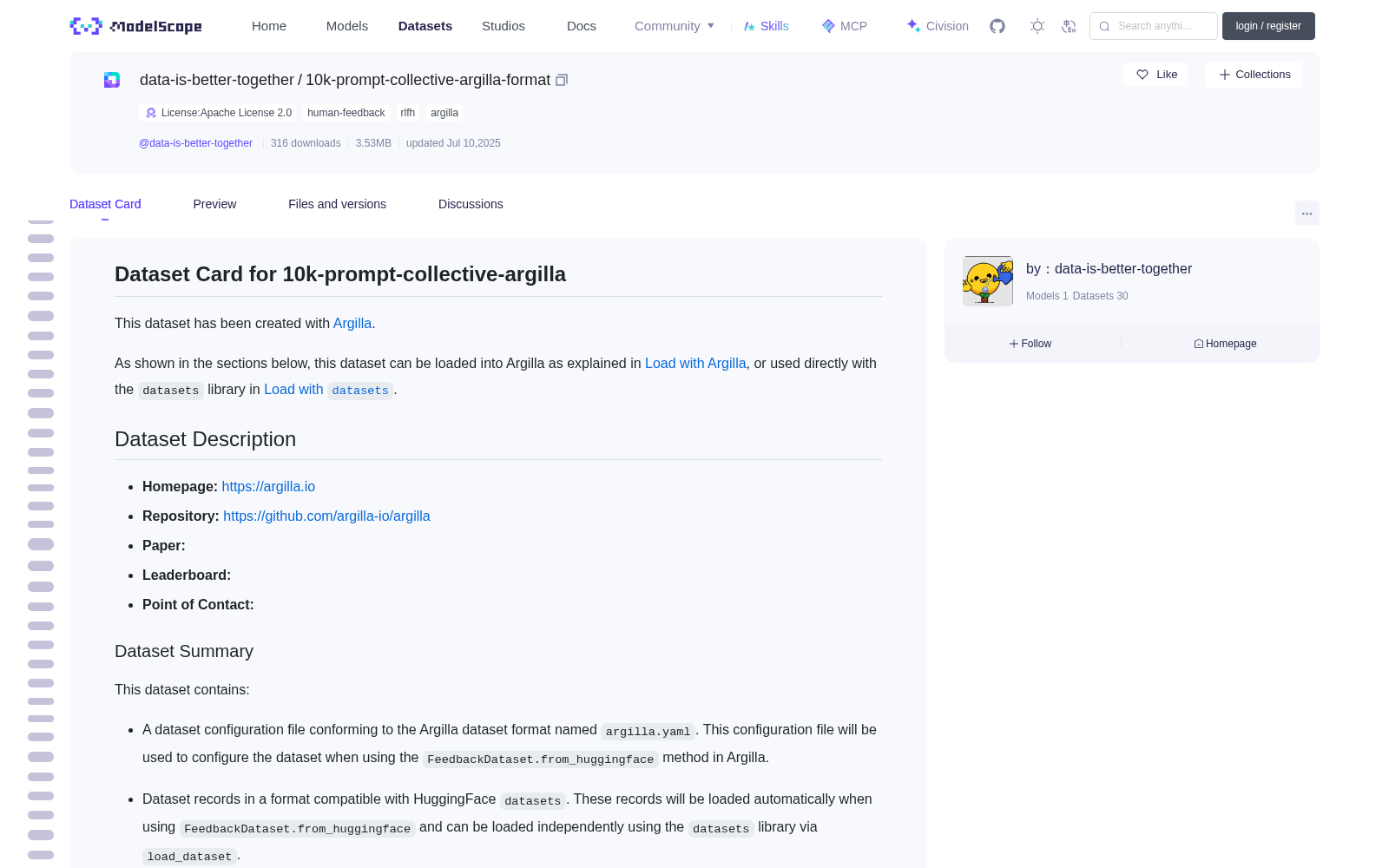The width and height of the screenshot is (1389, 868).
Task: Open the Skills navigation item
Action: (766, 26)
